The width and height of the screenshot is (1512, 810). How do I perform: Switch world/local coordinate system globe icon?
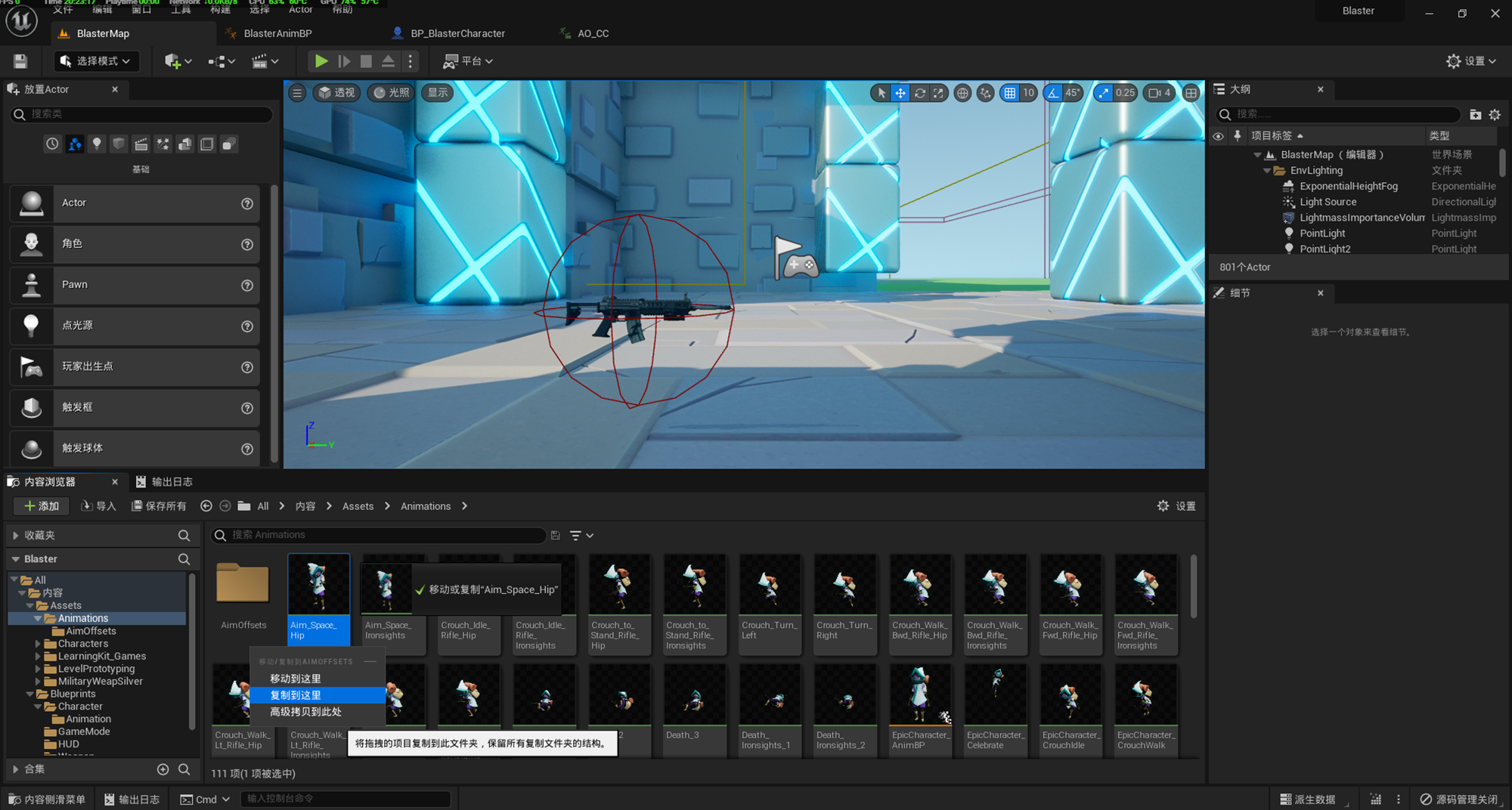coord(962,93)
